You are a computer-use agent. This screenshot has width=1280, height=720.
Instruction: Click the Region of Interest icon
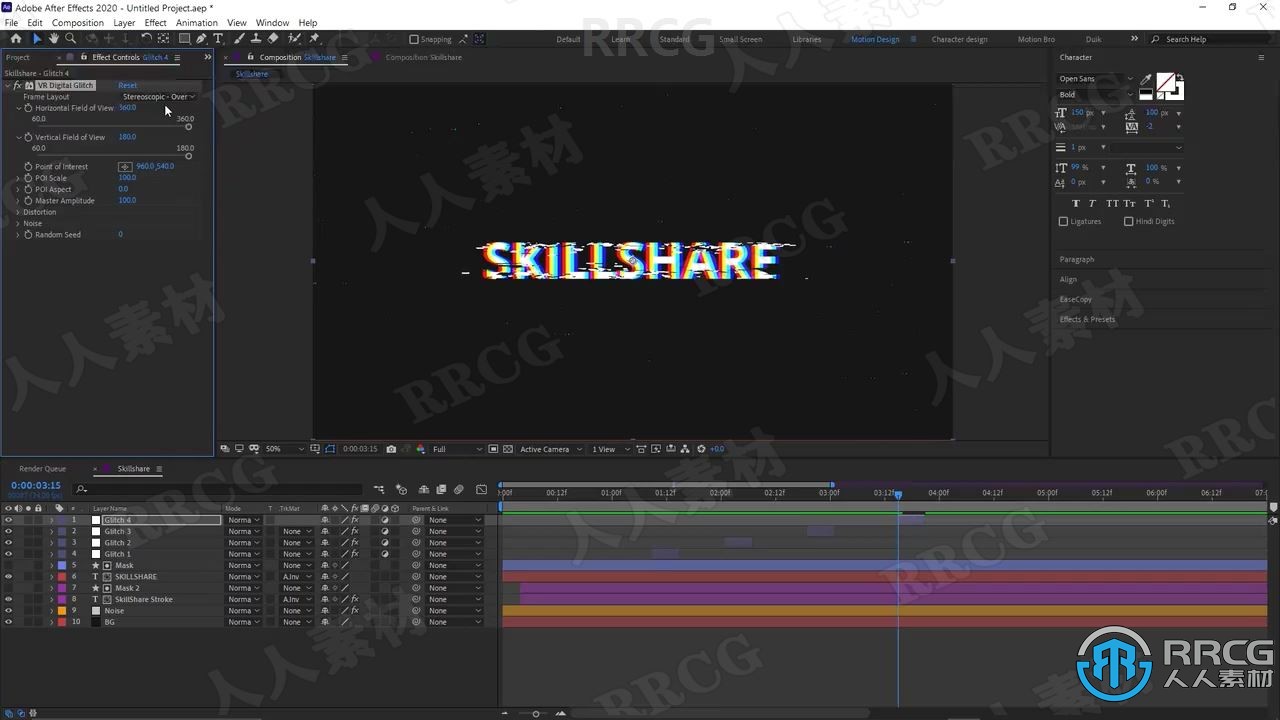(493, 449)
